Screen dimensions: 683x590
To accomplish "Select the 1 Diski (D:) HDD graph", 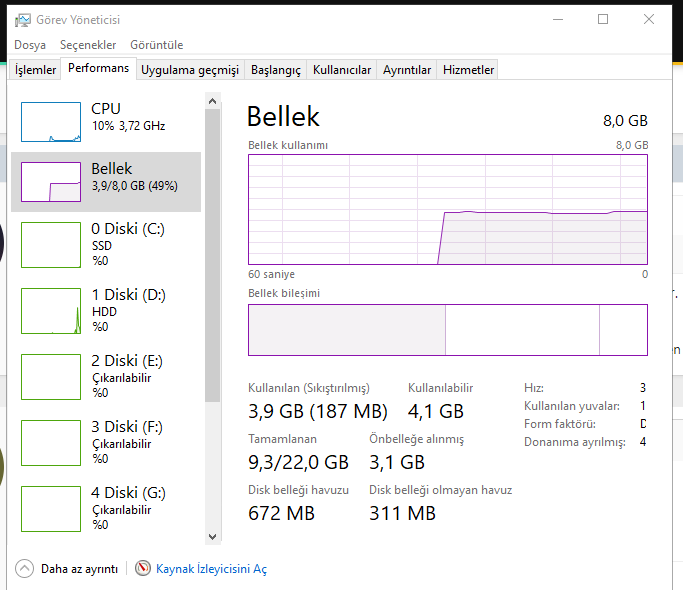I will pos(51,311).
